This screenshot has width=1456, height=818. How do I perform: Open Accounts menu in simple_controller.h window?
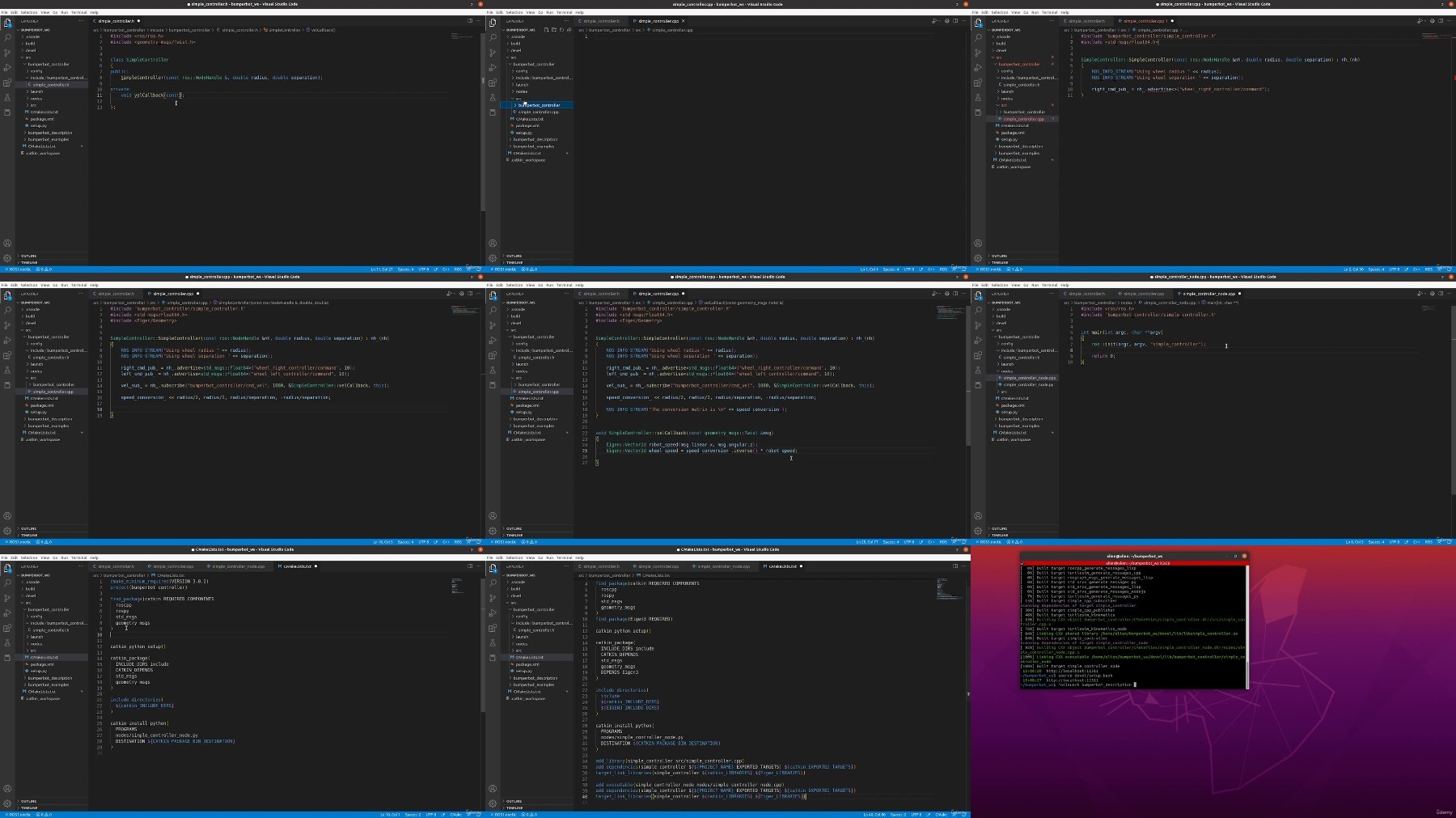[x=7, y=243]
